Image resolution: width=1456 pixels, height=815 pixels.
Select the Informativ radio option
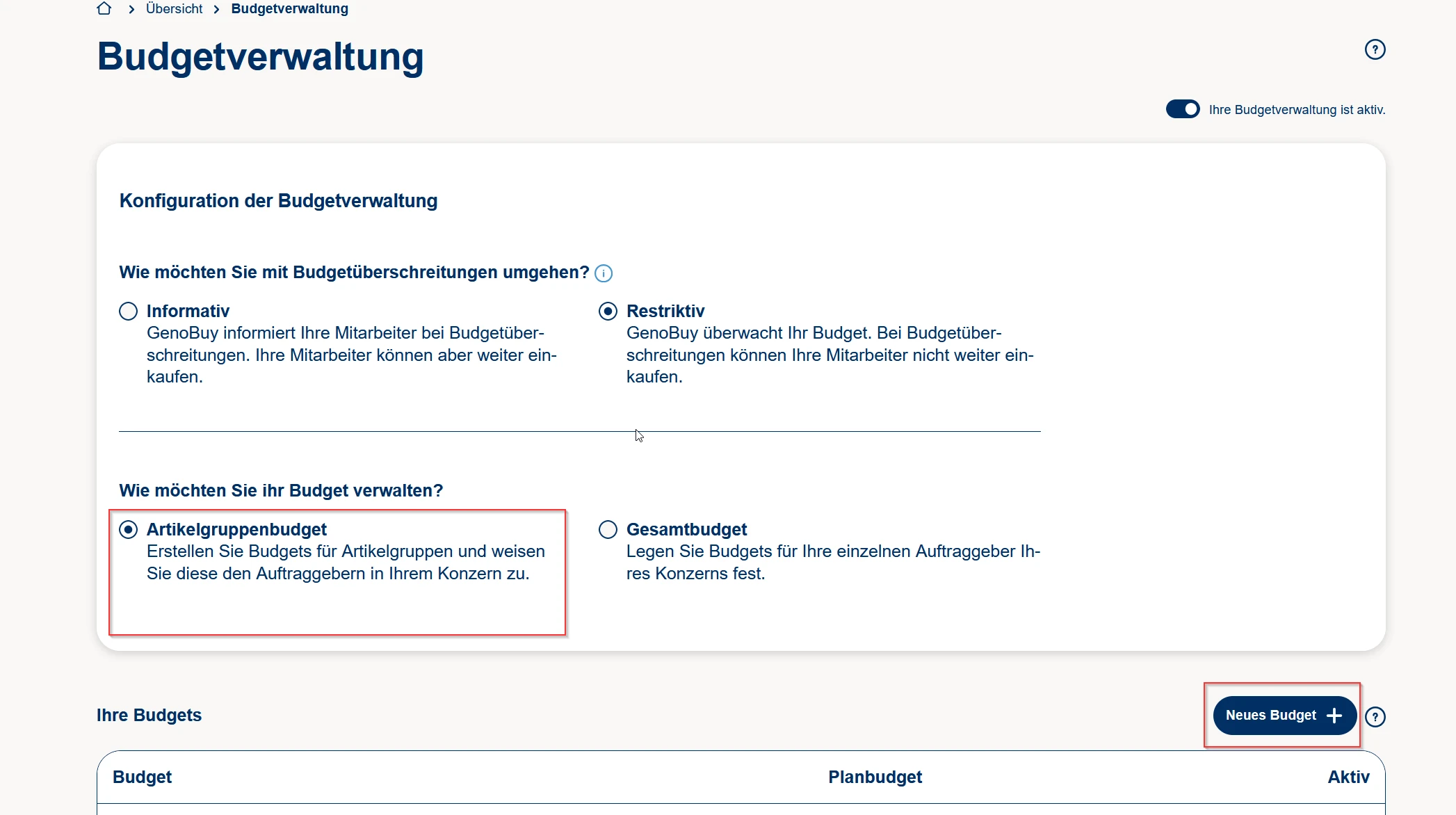click(128, 311)
